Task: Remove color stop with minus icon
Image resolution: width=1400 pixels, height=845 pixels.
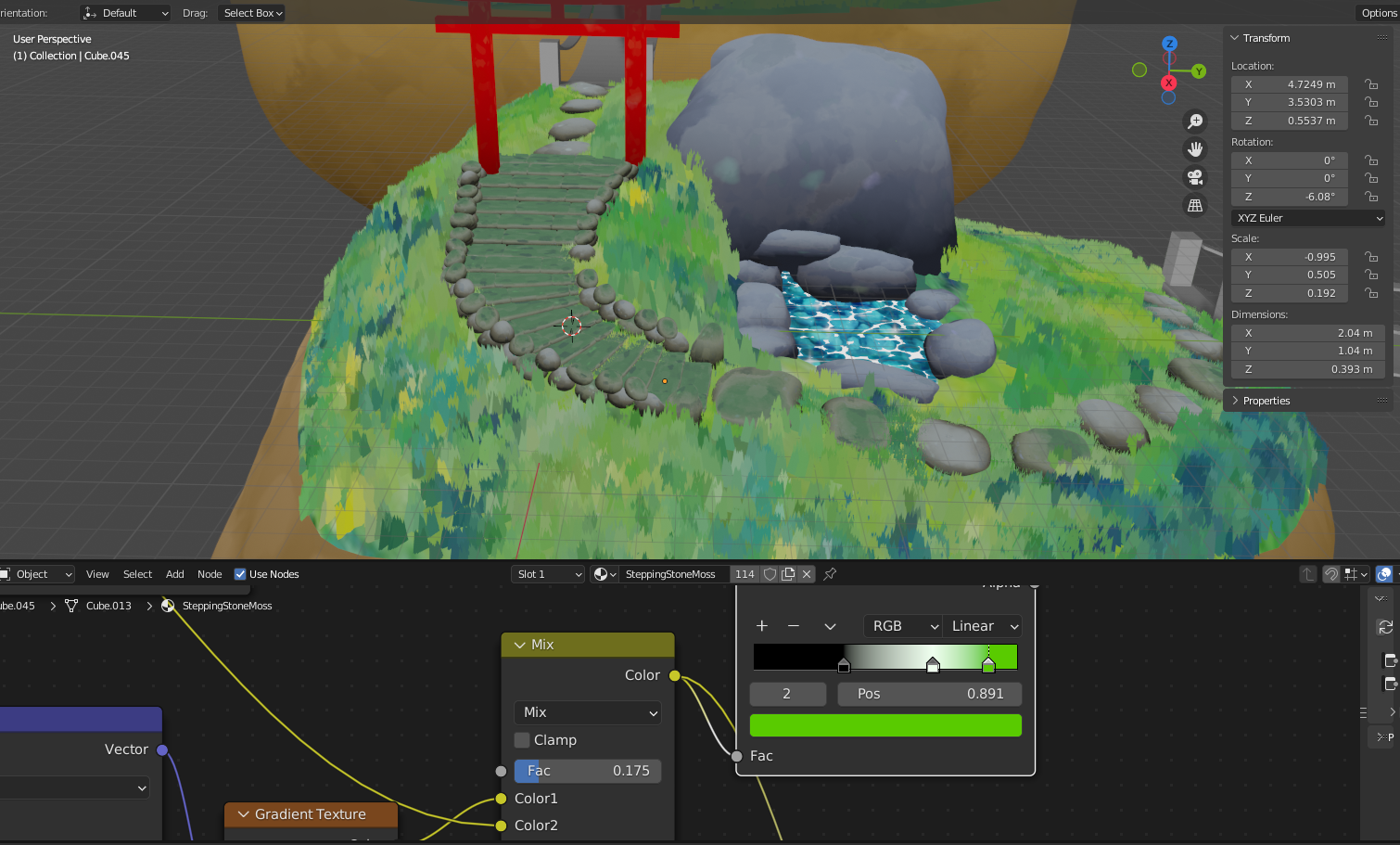Action: [794, 626]
